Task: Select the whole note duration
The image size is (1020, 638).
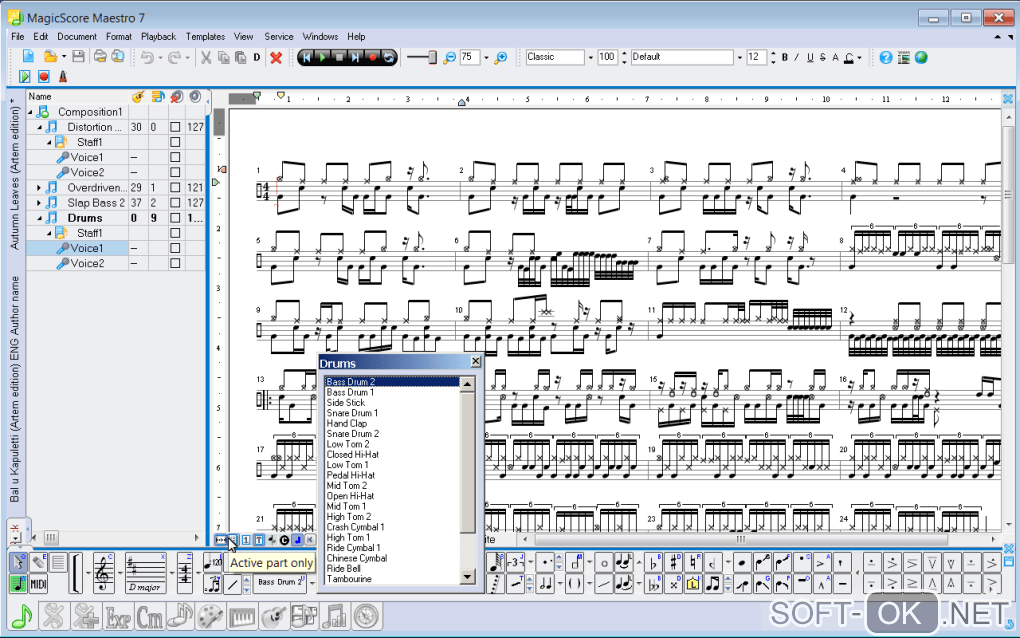Action: click(x=604, y=563)
